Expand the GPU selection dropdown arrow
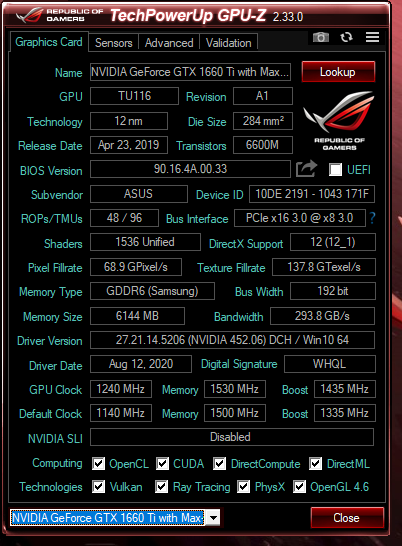The height and width of the screenshot is (546, 402). [212, 517]
